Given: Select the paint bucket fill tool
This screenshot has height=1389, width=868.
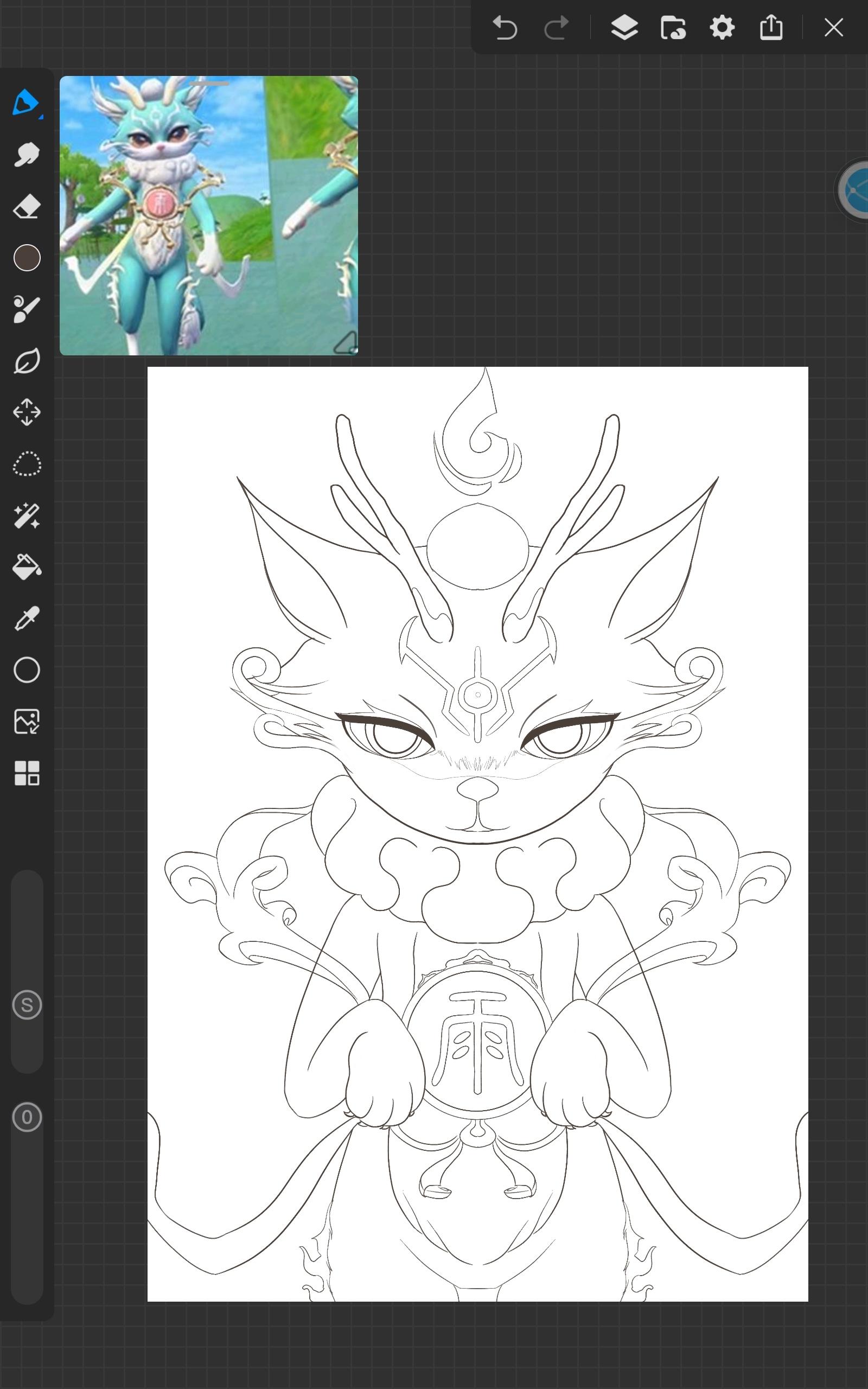Looking at the screenshot, I should tap(27, 566).
